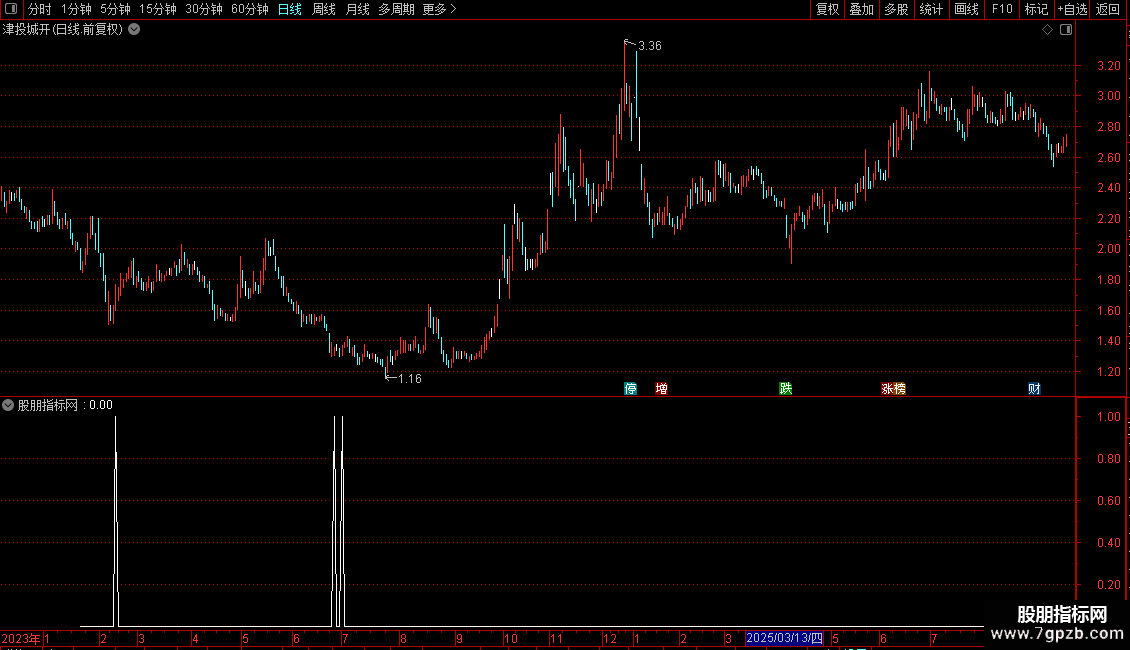
Task: Open the 复权 adjustment option
Action: pos(827,9)
